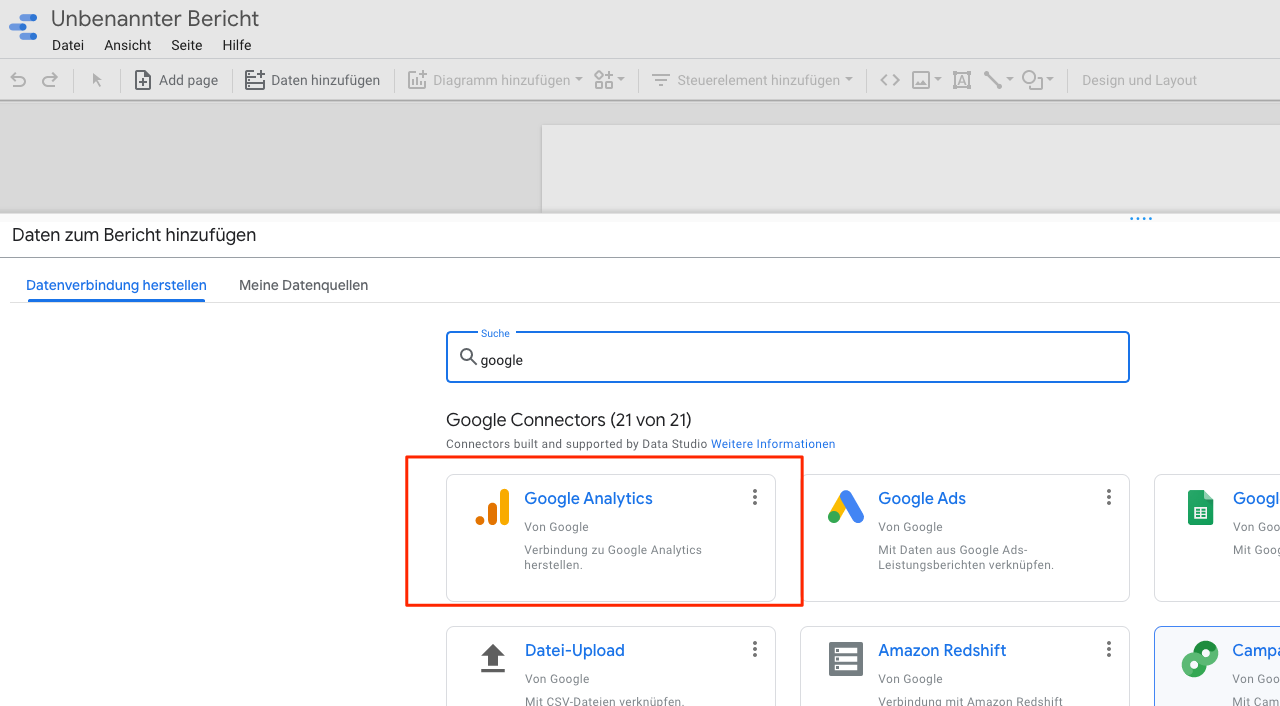Click Design und Layout button
Viewport: 1280px width, 706px height.
1139,80
